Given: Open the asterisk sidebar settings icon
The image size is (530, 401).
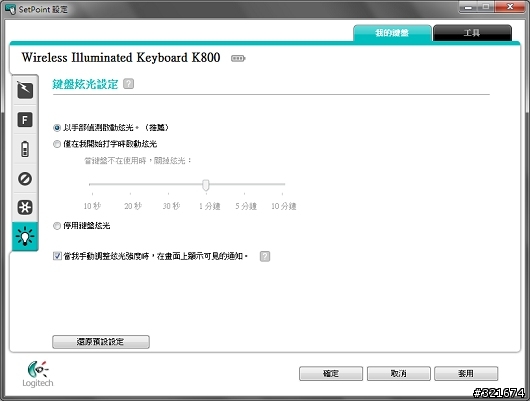Looking at the screenshot, I should [25, 207].
